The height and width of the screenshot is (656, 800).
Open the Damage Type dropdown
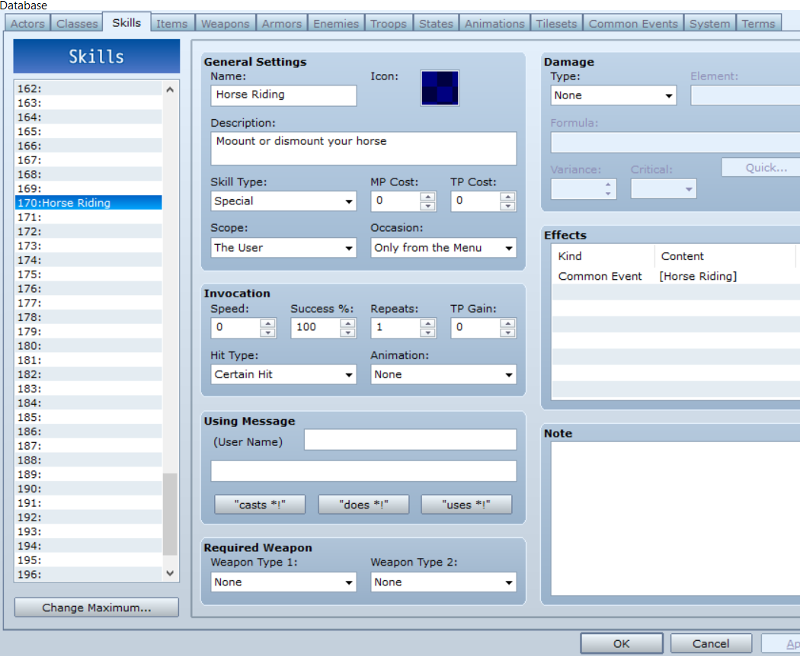click(x=613, y=95)
